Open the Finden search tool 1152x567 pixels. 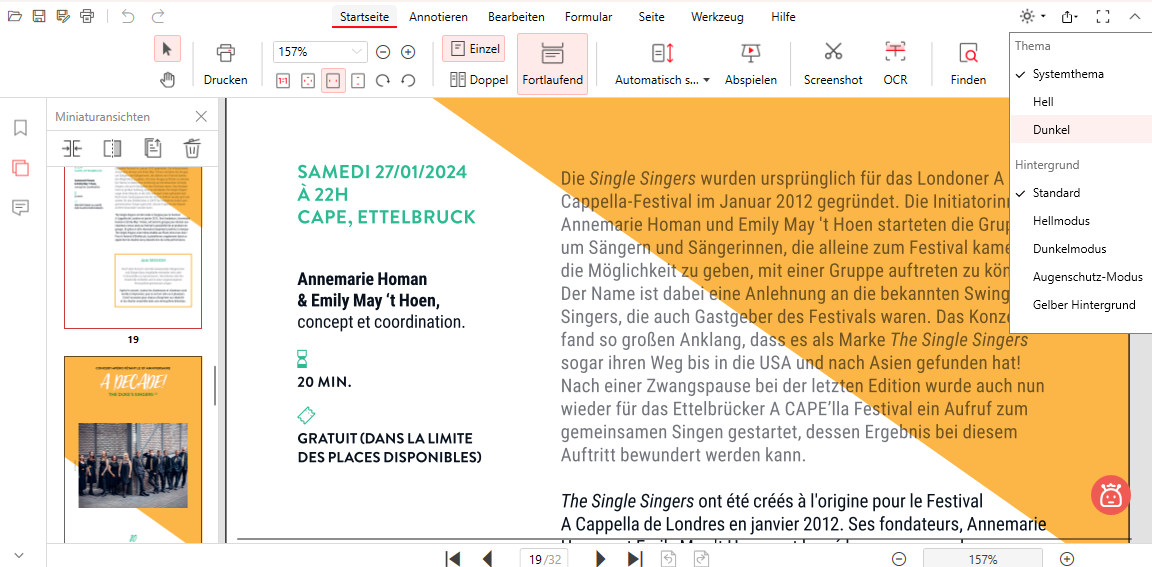point(968,65)
